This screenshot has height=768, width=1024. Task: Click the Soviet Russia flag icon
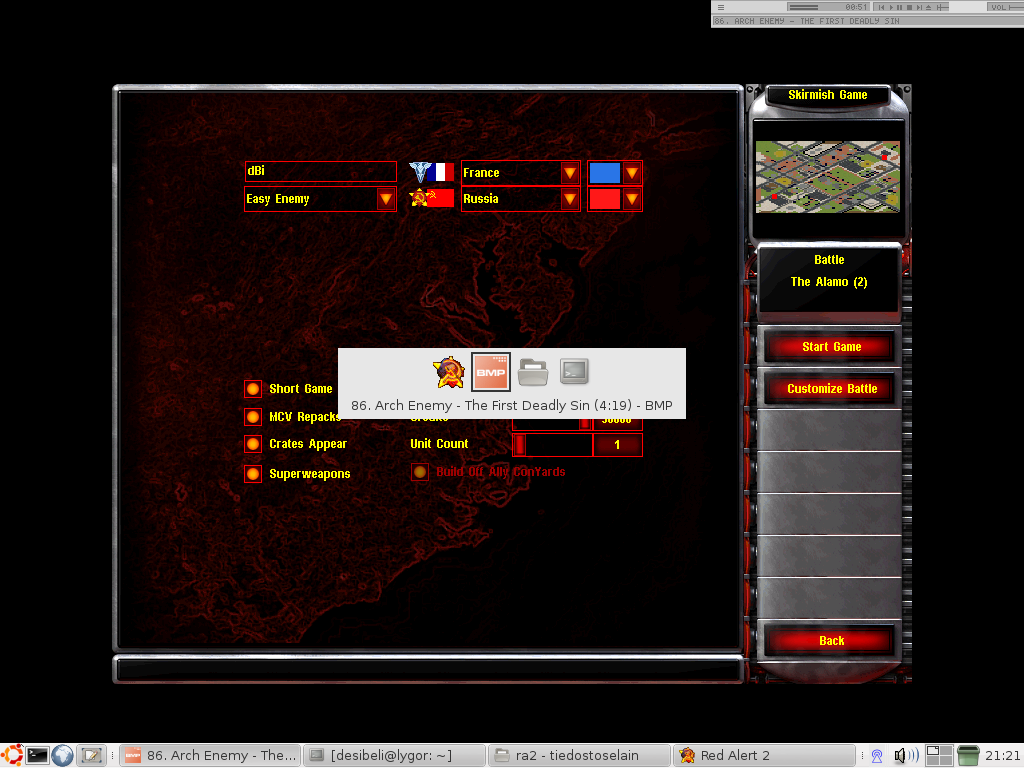(x=440, y=198)
